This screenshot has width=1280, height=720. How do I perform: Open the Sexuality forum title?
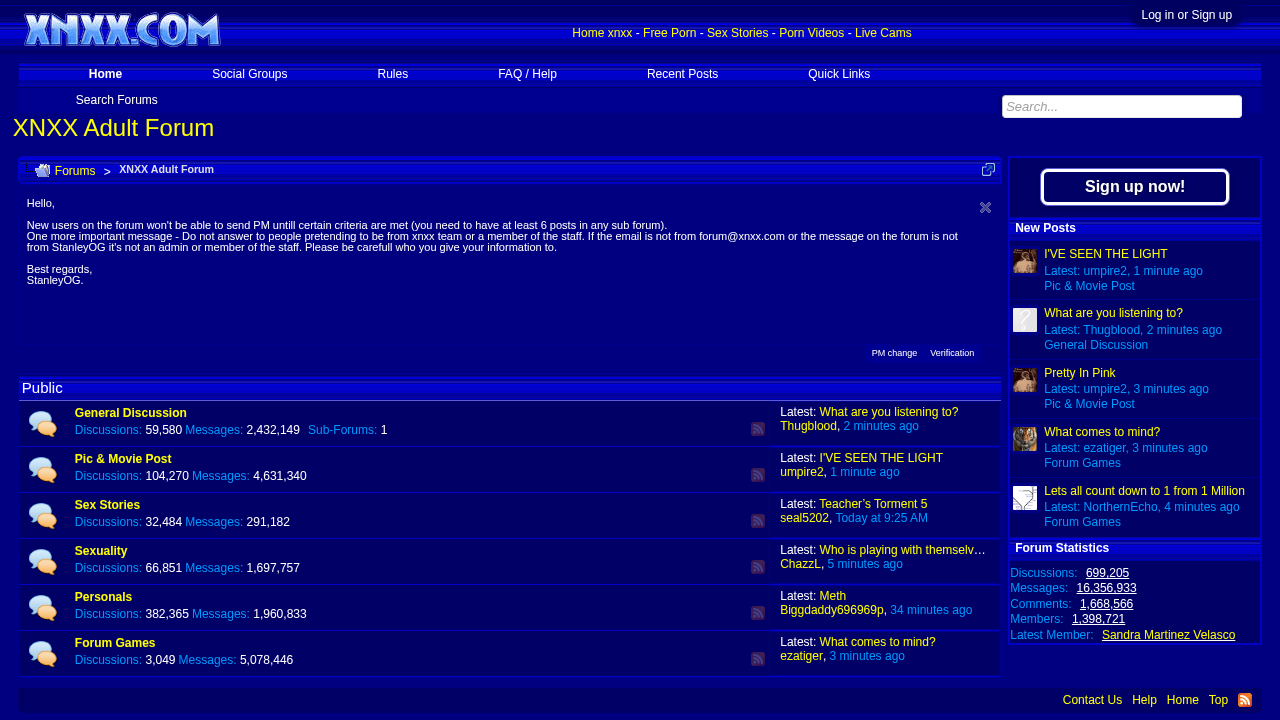click(101, 551)
